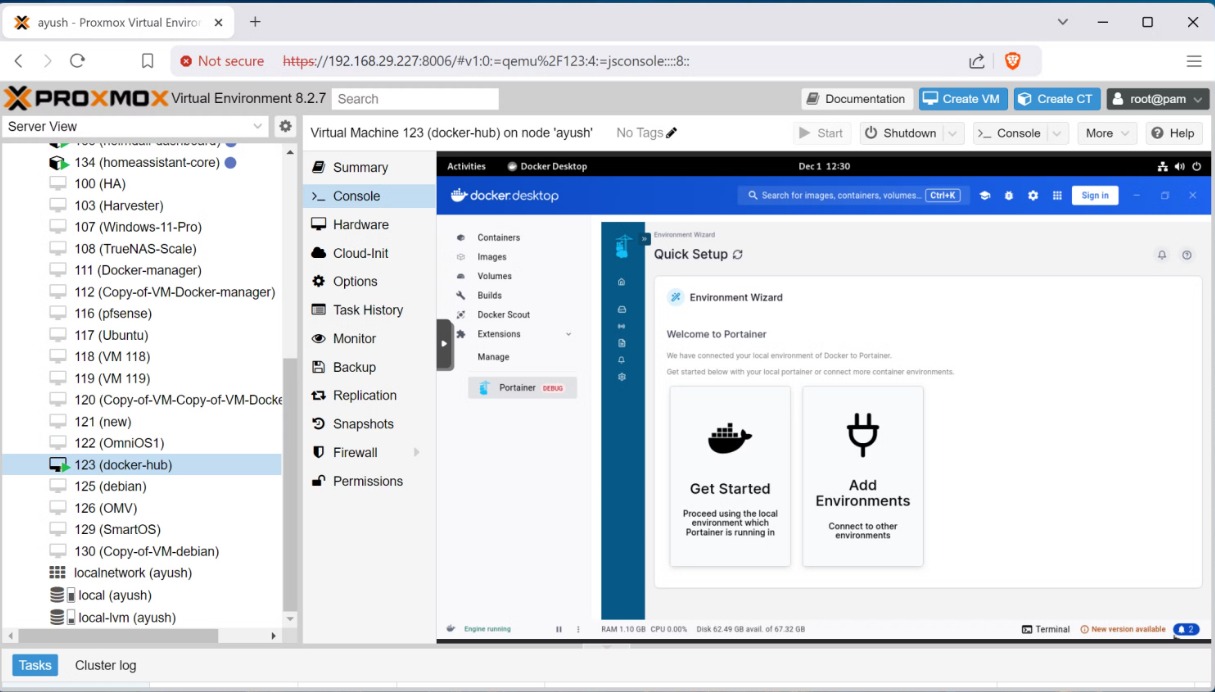1215x692 pixels.
Task: Open the Permissions section
Action: [369, 481]
